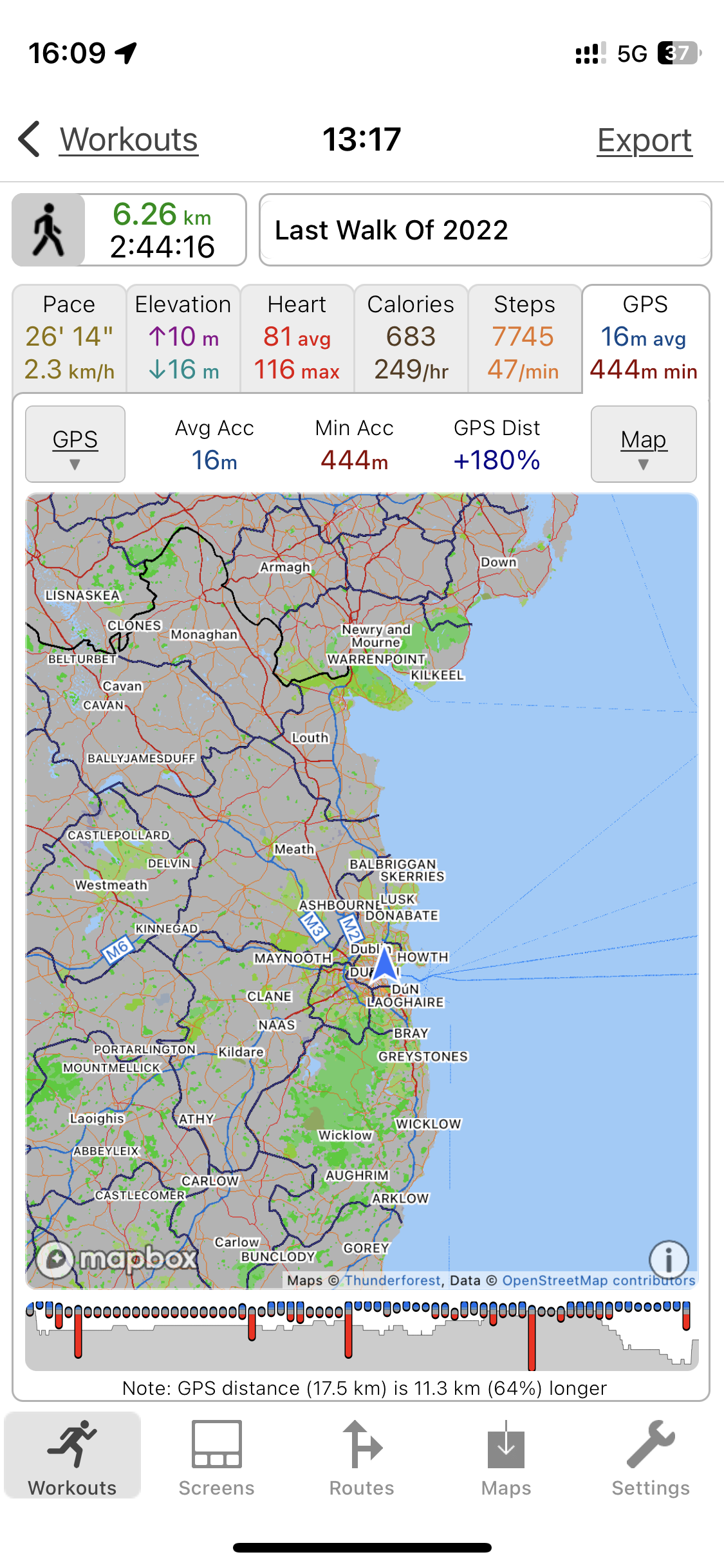Tap the Export link
The width and height of the screenshot is (724, 1568).
(x=644, y=140)
